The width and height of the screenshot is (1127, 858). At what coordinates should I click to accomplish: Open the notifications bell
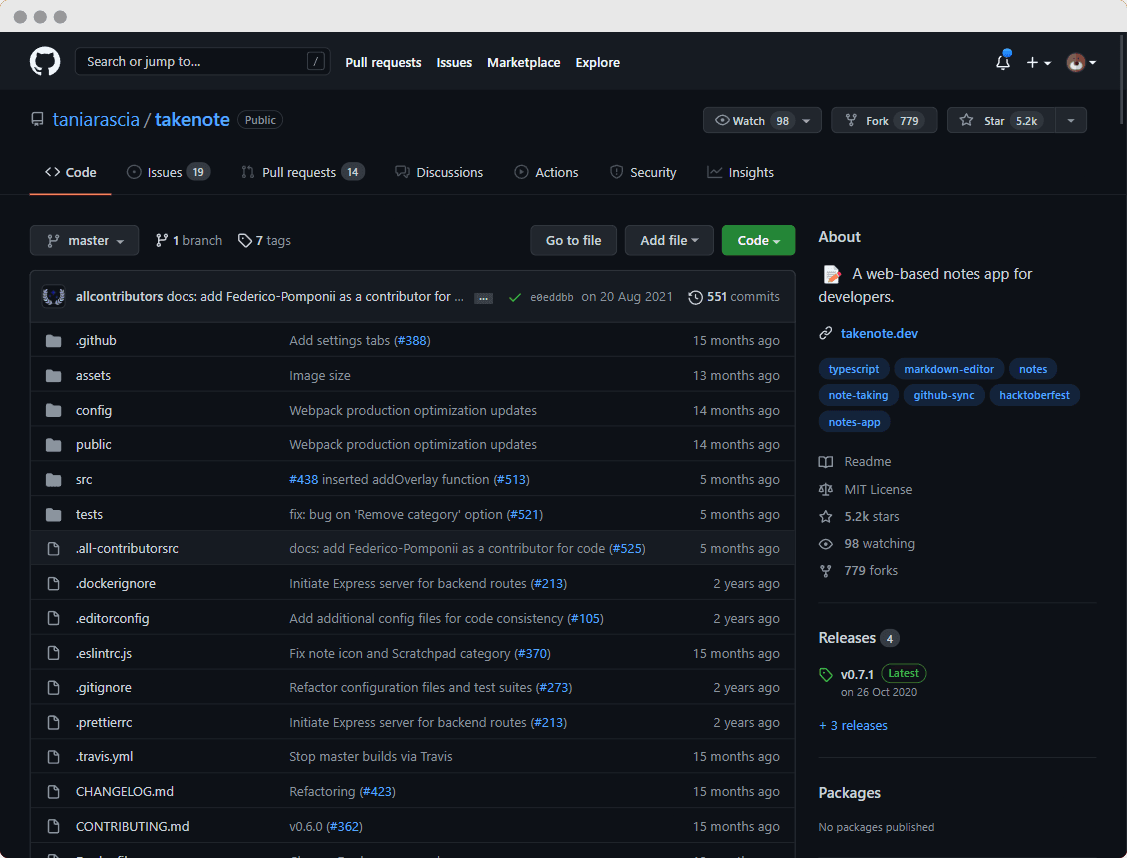(1003, 62)
